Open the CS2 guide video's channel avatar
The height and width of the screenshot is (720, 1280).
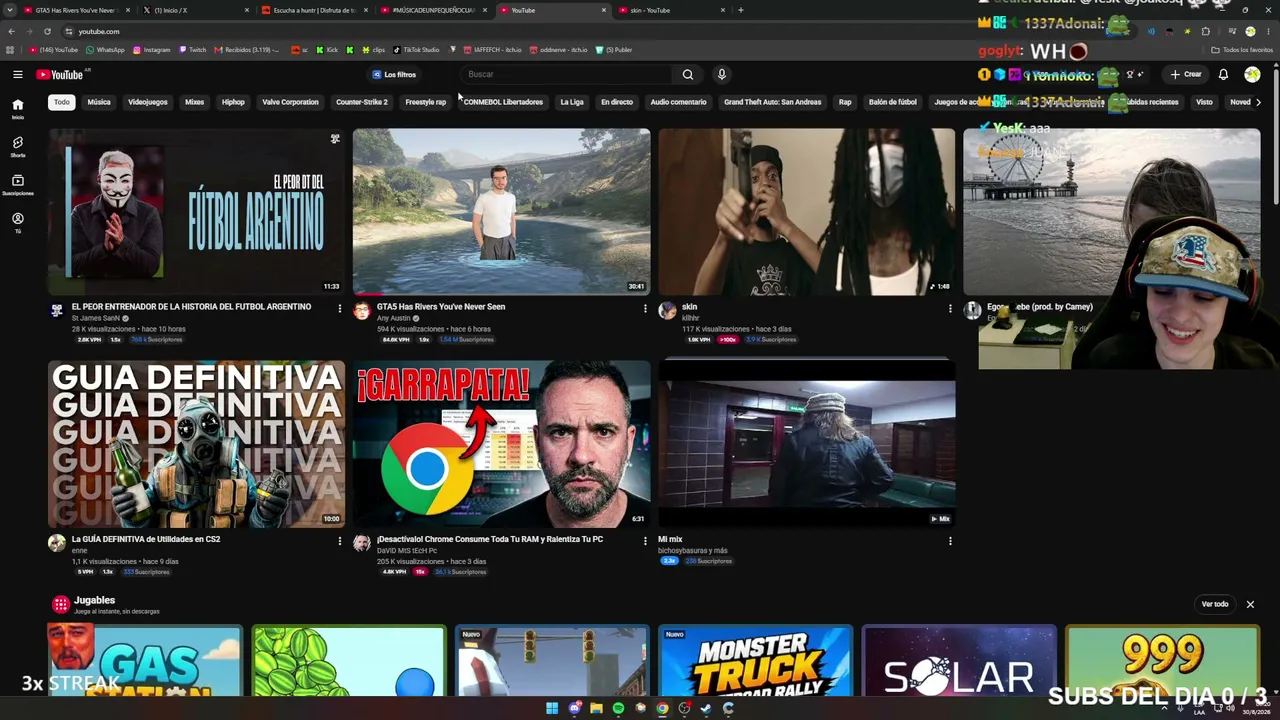57,543
